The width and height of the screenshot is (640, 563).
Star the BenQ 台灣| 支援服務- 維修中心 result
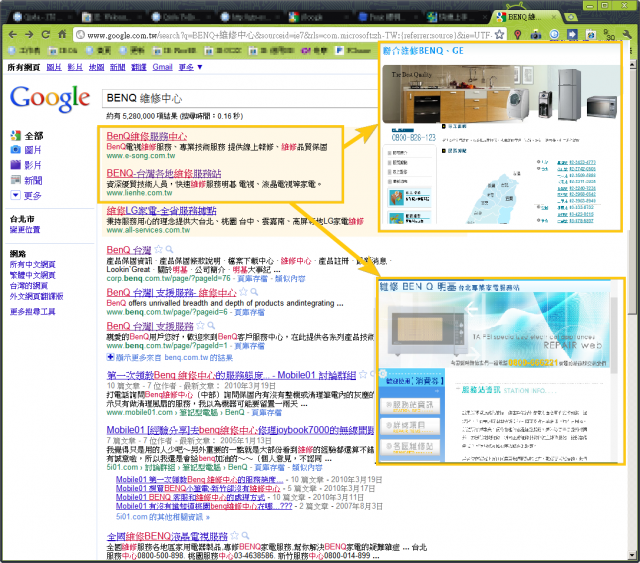tap(243, 292)
